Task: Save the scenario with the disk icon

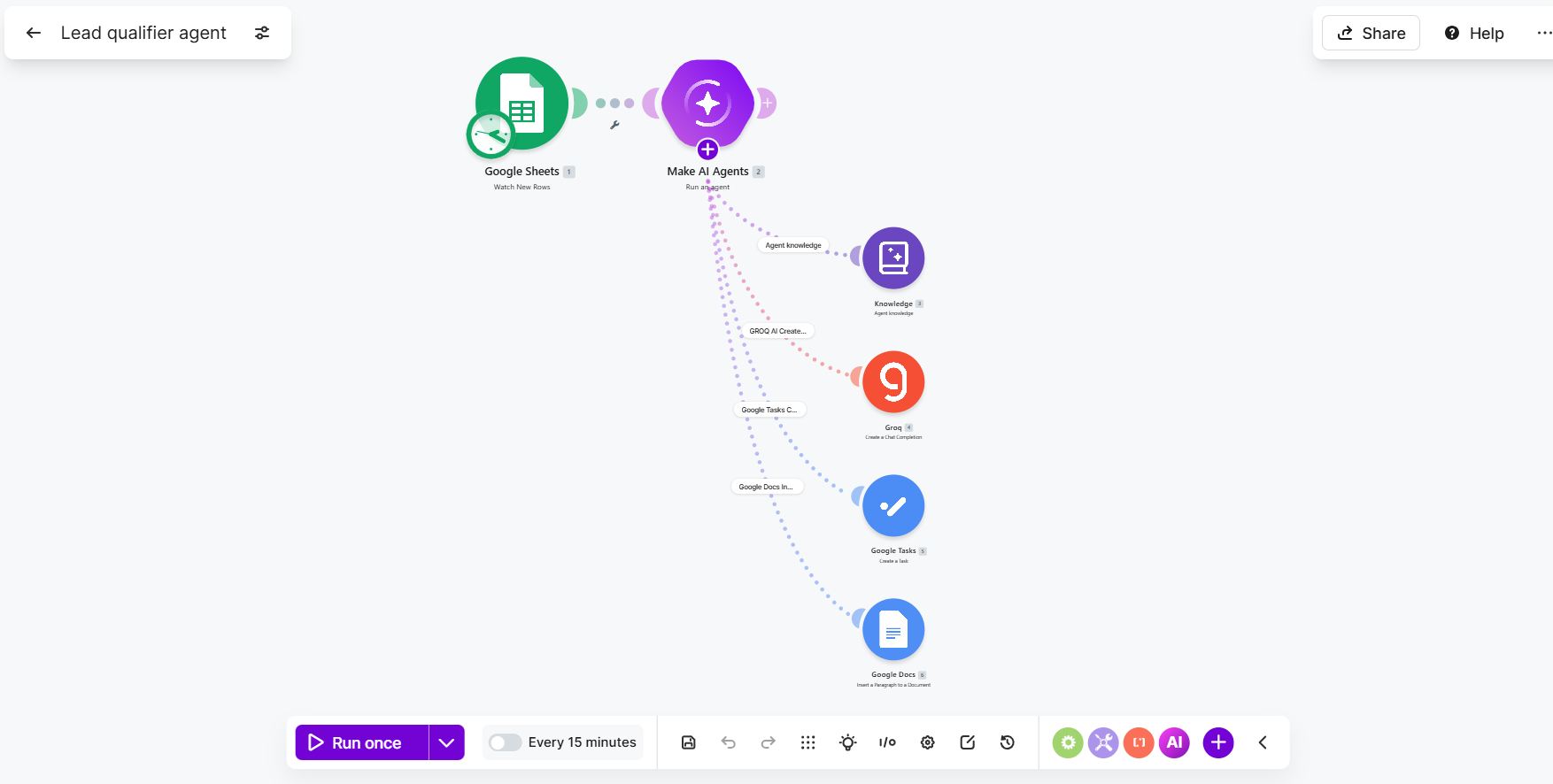Action: pyautogui.click(x=689, y=742)
